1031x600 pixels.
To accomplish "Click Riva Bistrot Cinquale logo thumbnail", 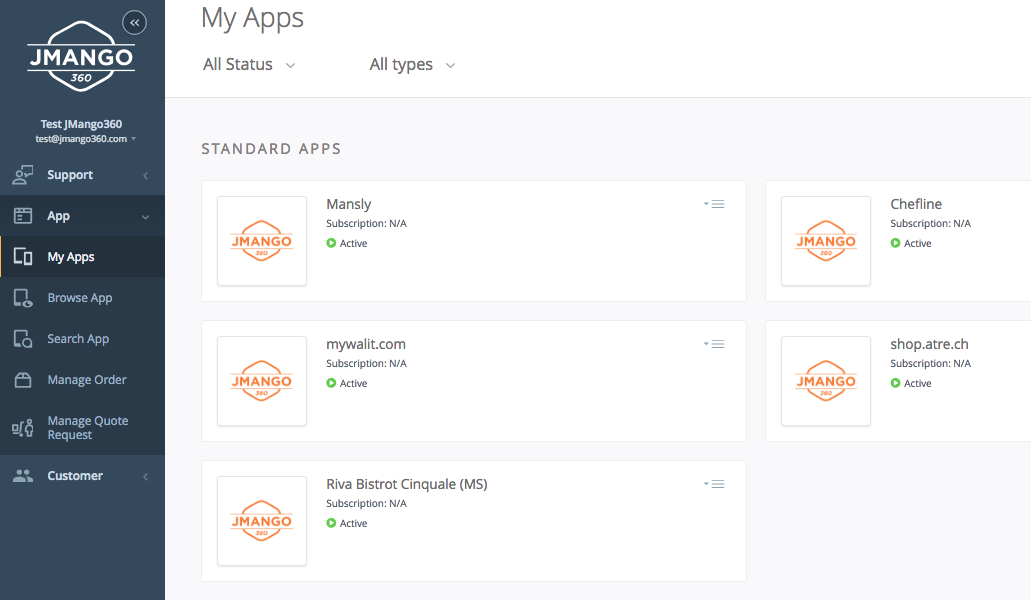I will click(262, 521).
